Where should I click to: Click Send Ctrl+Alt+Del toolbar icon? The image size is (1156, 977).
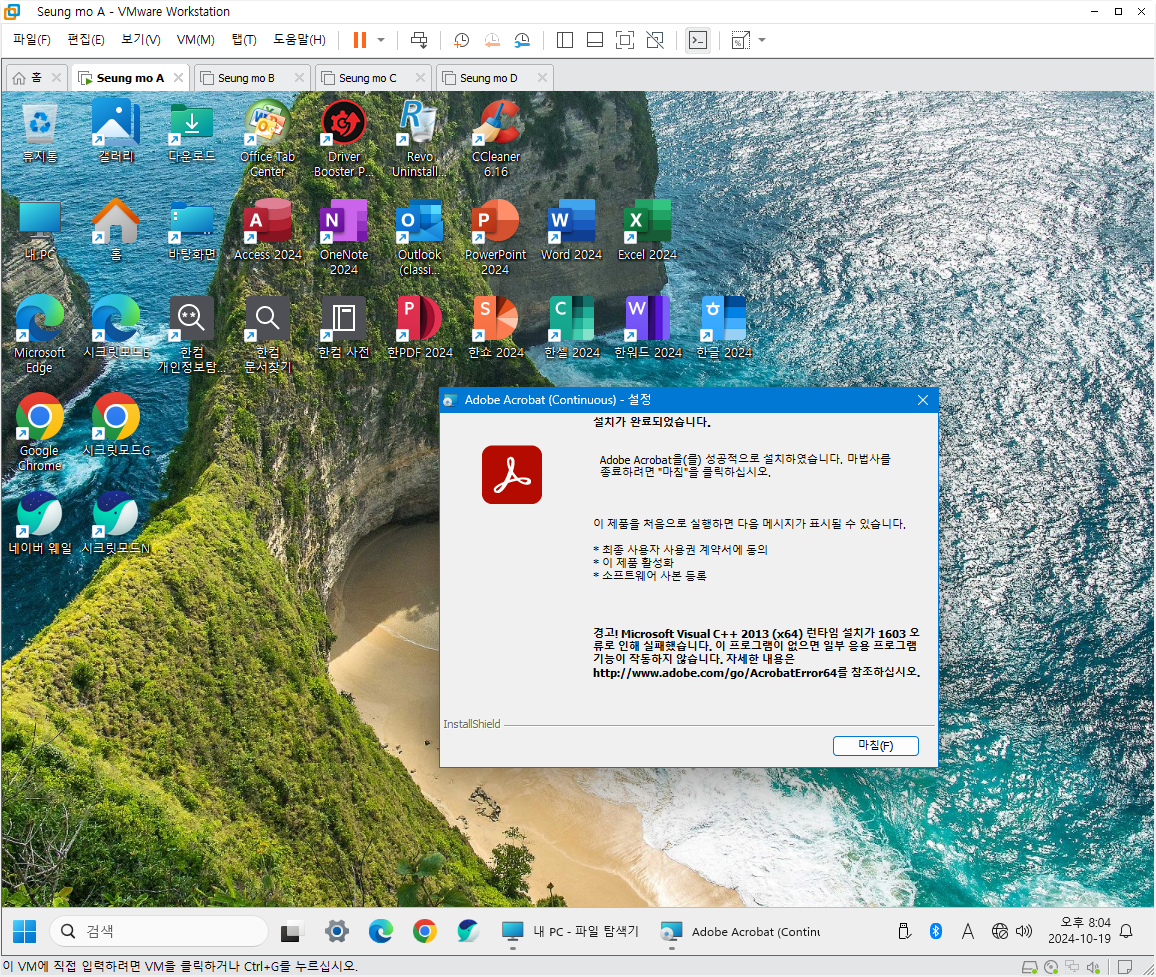(x=419, y=40)
